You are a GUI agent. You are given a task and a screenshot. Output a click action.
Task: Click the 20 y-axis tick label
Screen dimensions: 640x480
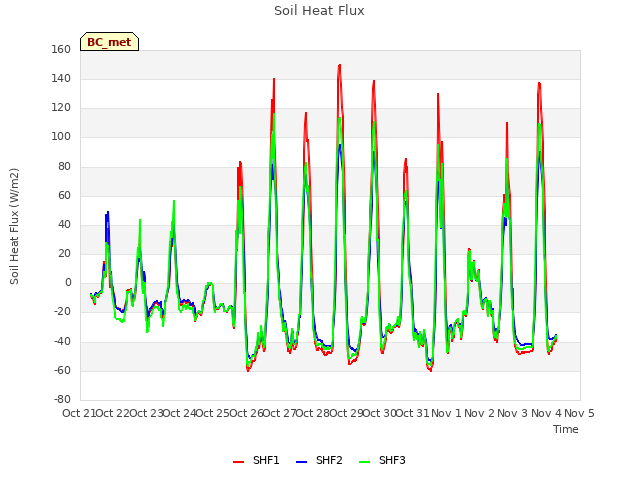click(x=64, y=253)
